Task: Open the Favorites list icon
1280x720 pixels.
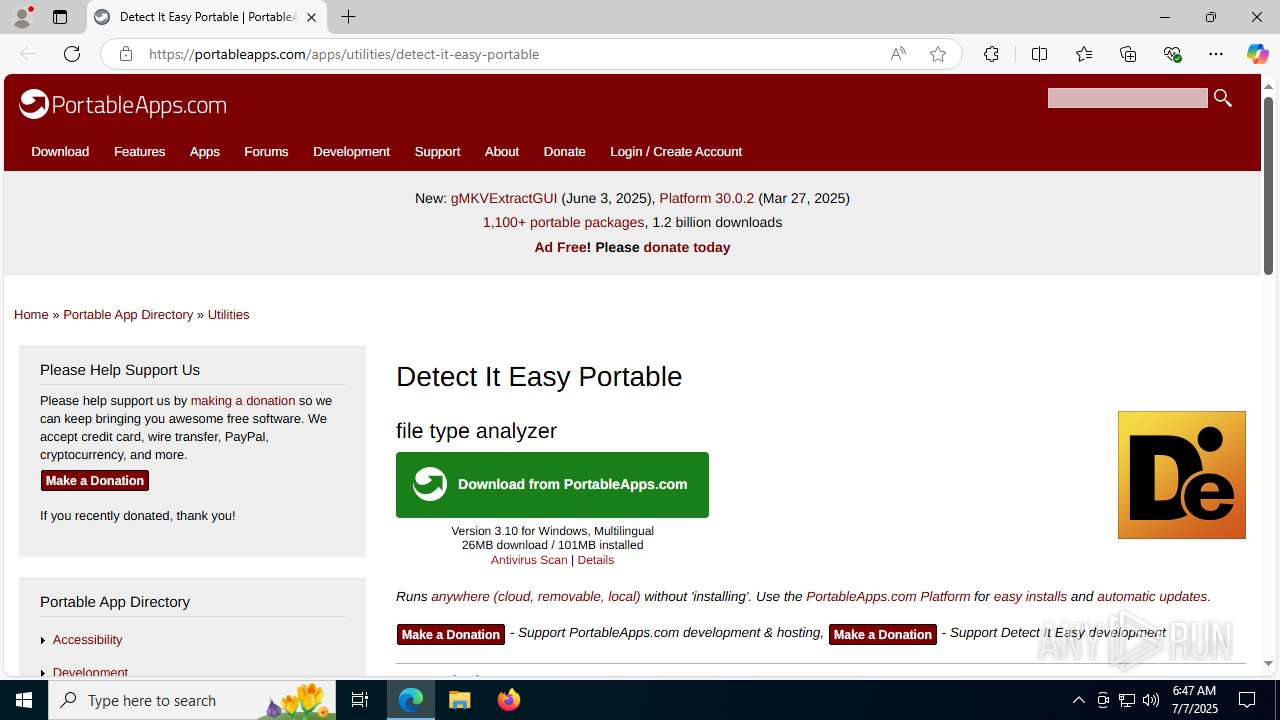Action: (1084, 54)
